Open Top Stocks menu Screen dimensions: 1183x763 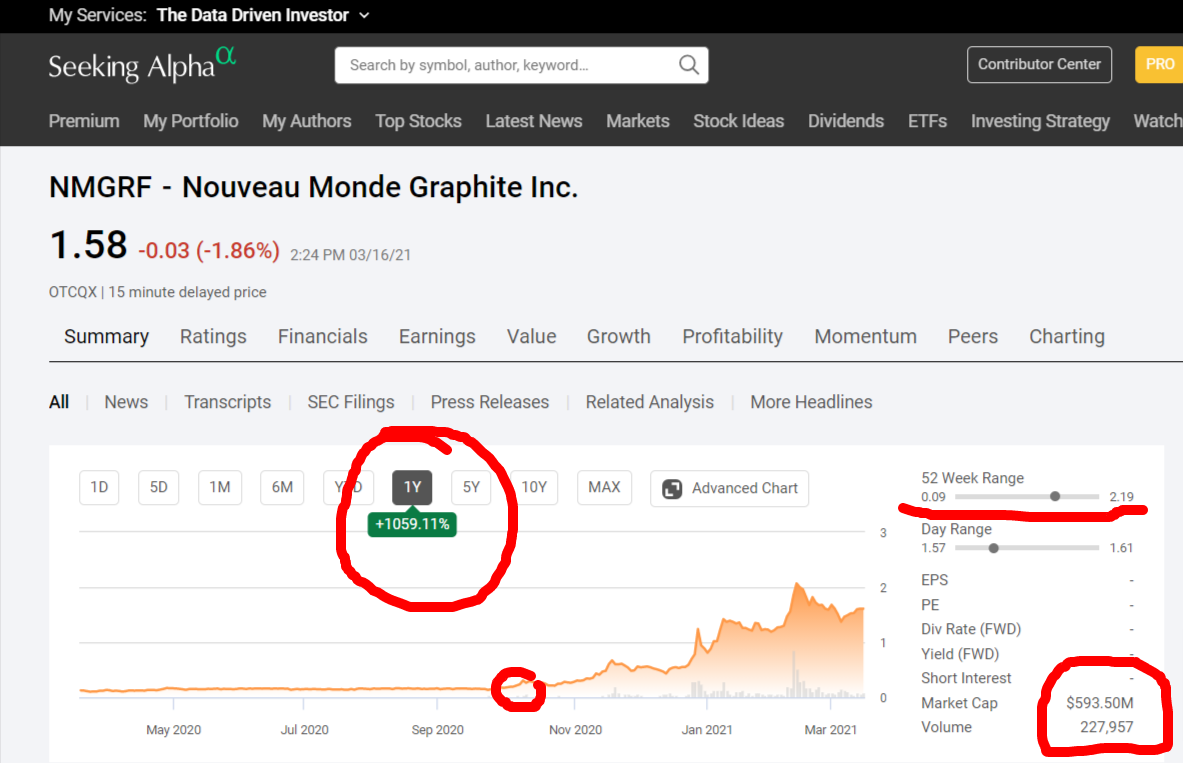coord(418,121)
